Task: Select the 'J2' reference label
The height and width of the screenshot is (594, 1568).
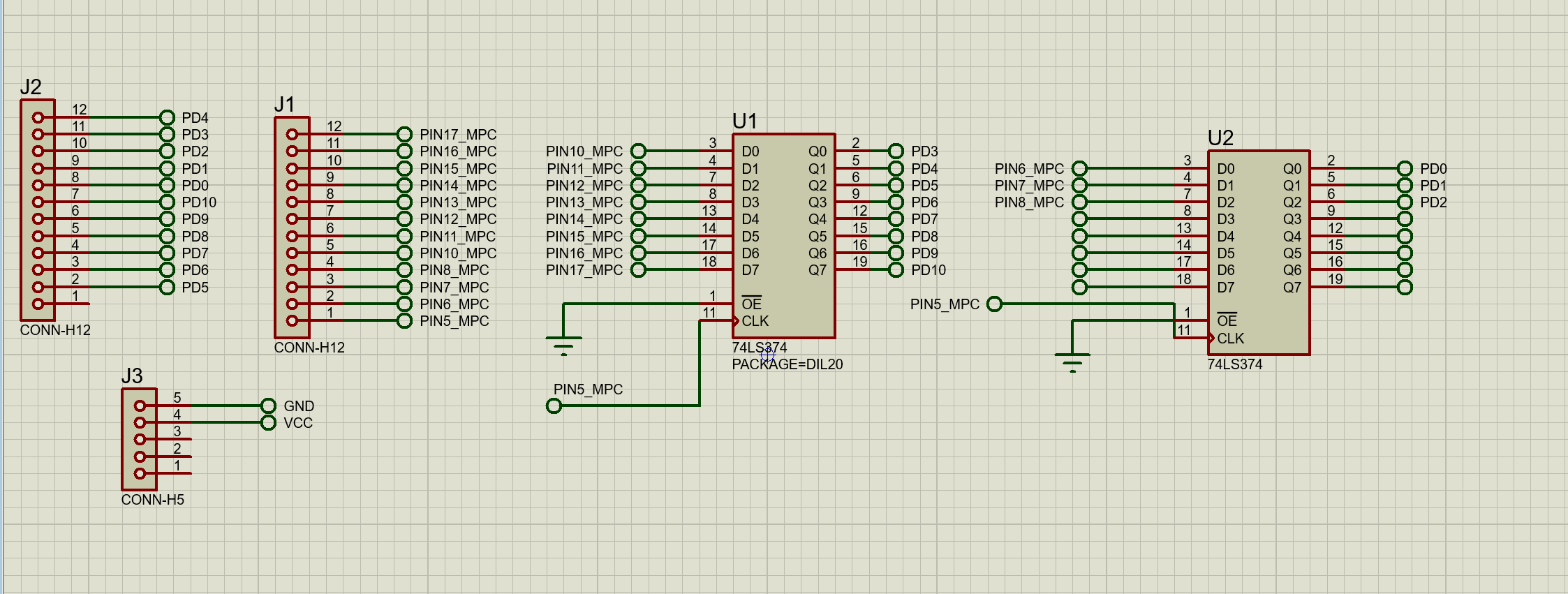Action: click(x=31, y=87)
